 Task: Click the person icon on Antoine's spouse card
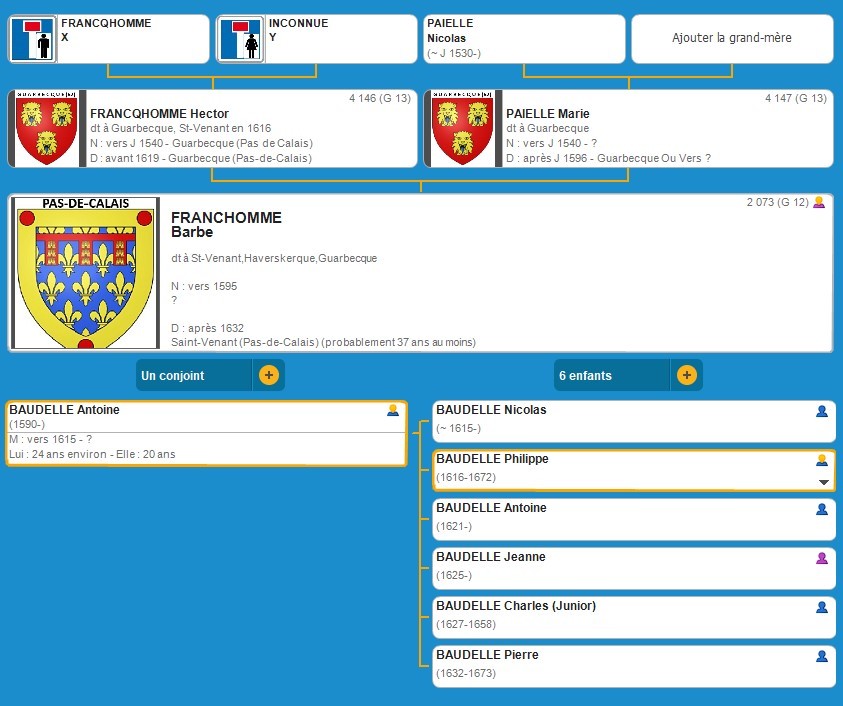coord(393,410)
